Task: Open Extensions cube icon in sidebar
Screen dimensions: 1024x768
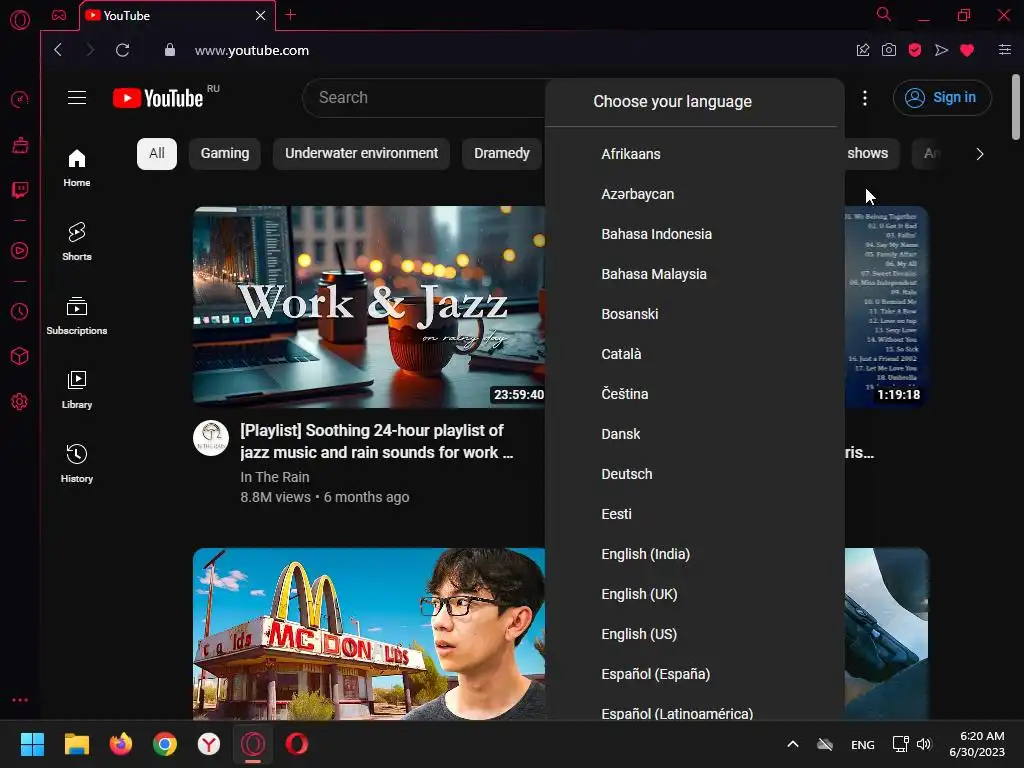Action: [20, 356]
